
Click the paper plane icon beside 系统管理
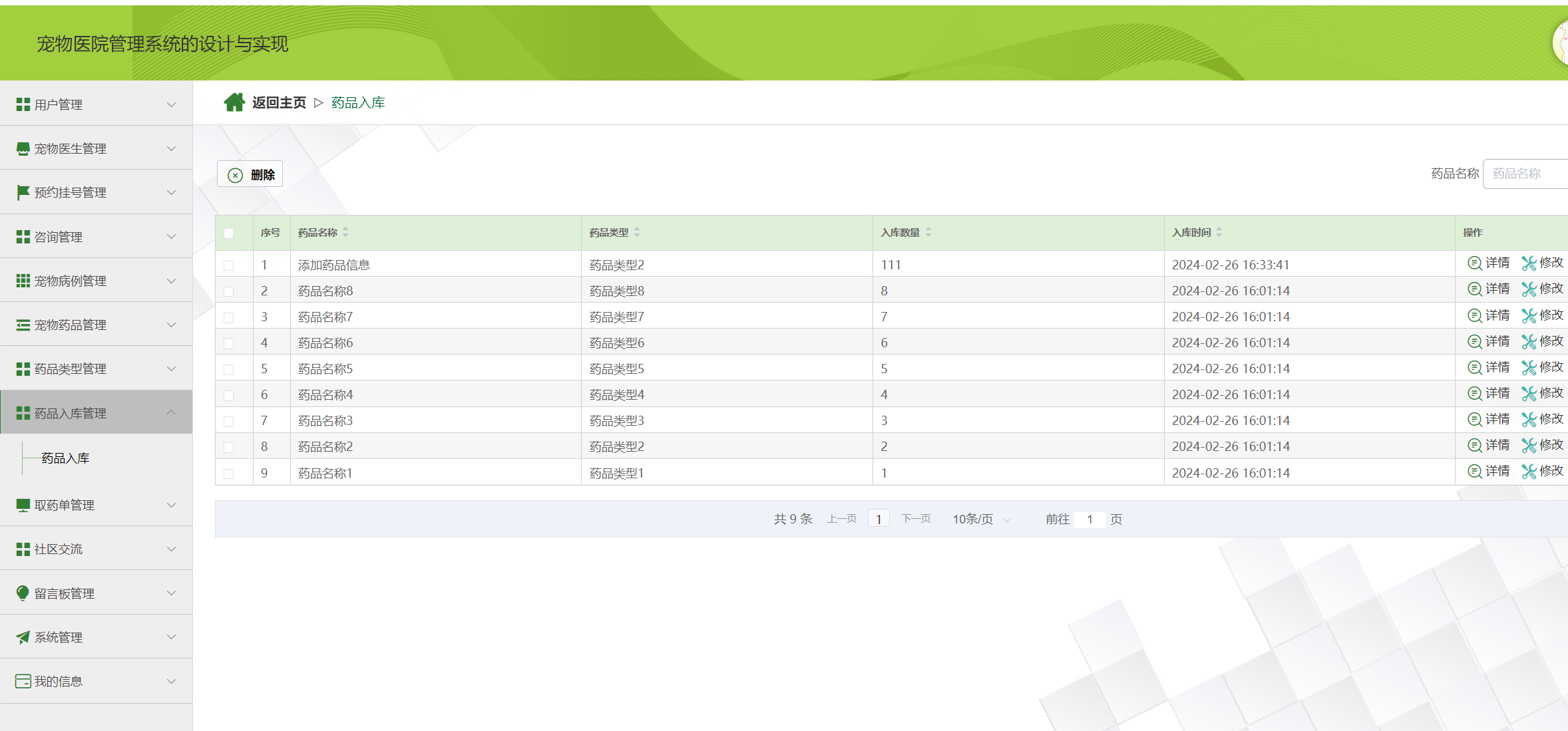coord(23,637)
